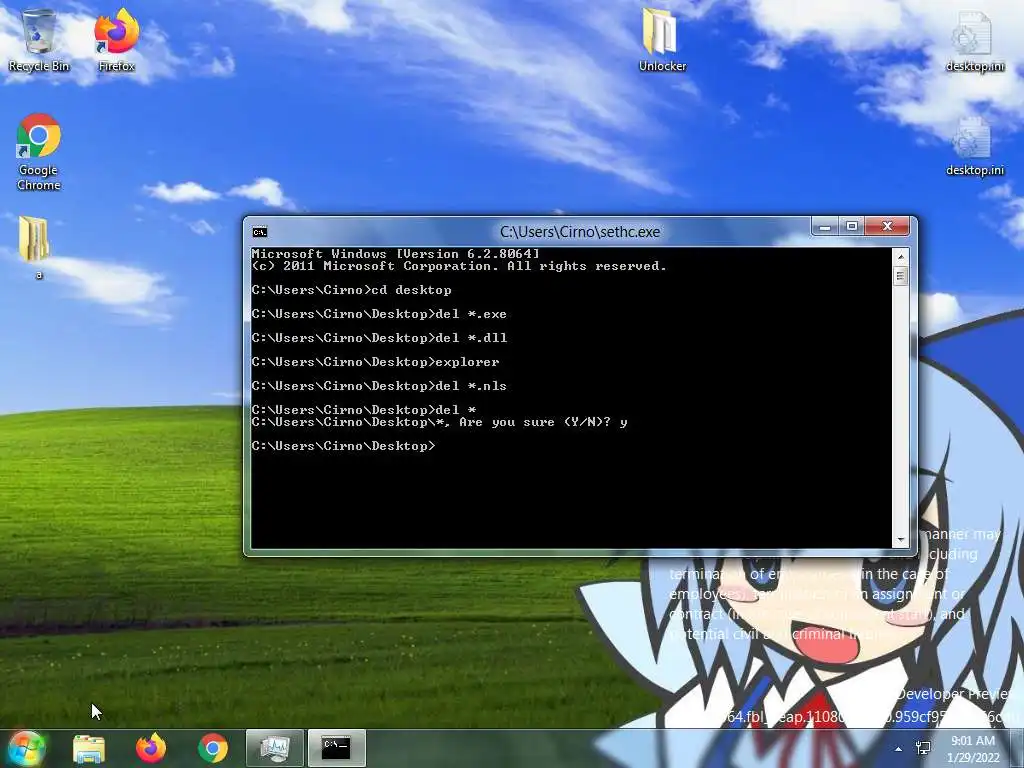Select the Firefox desktop shortcut
This screenshot has height=768, width=1024.
116,39
